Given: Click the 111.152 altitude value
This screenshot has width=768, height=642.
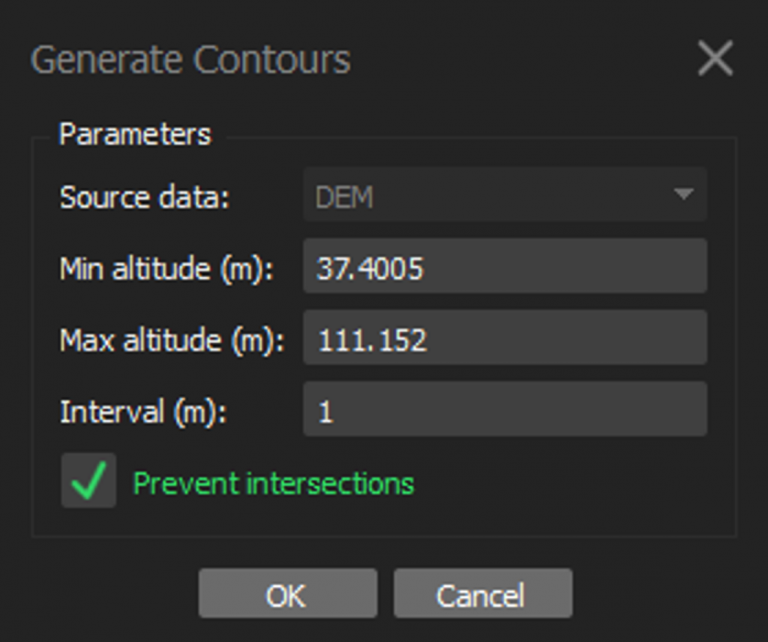Looking at the screenshot, I should 372,340.
